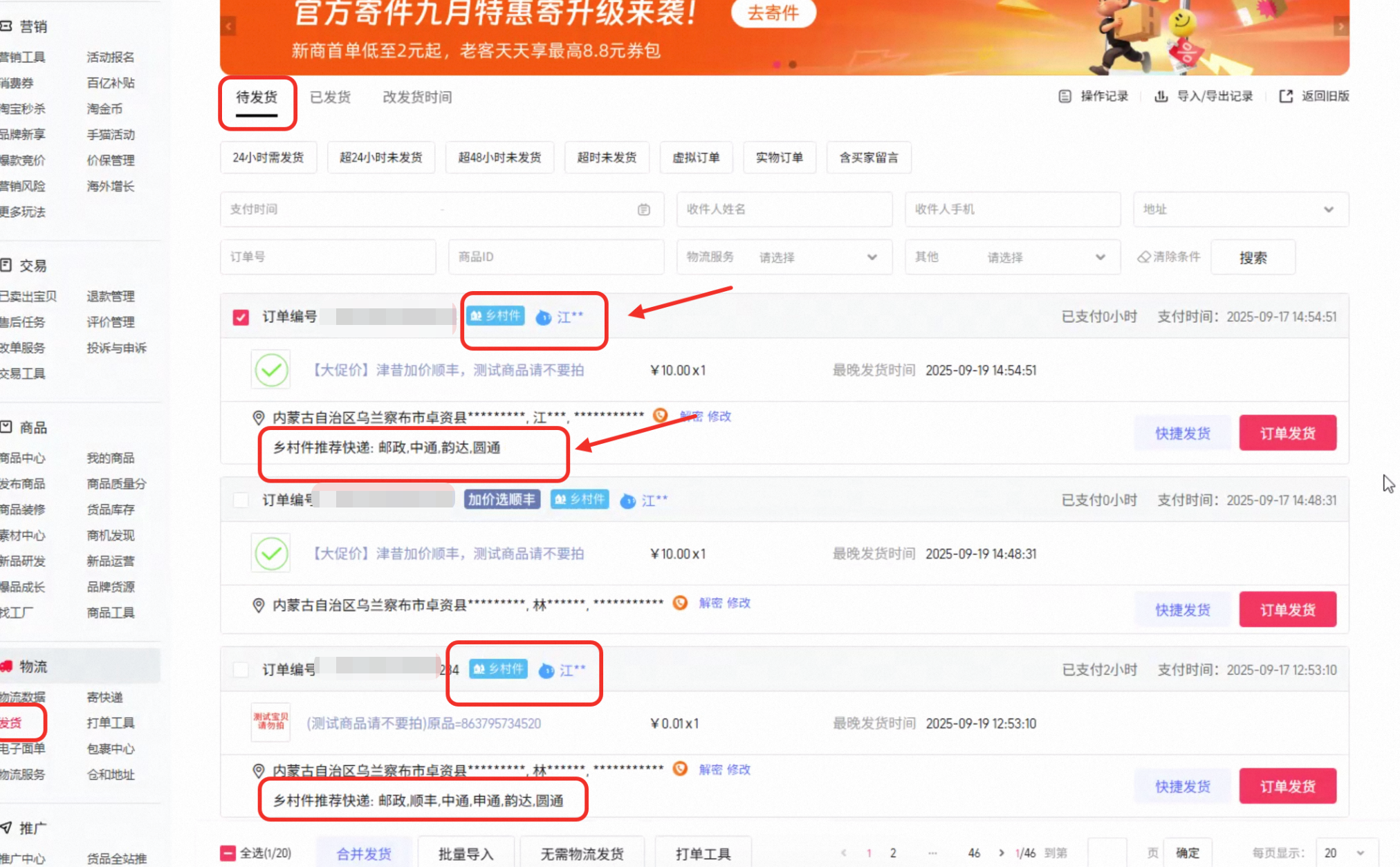The image size is (1400, 867).
Task: Click 乡村件 tag on second order
Action: coord(580,499)
